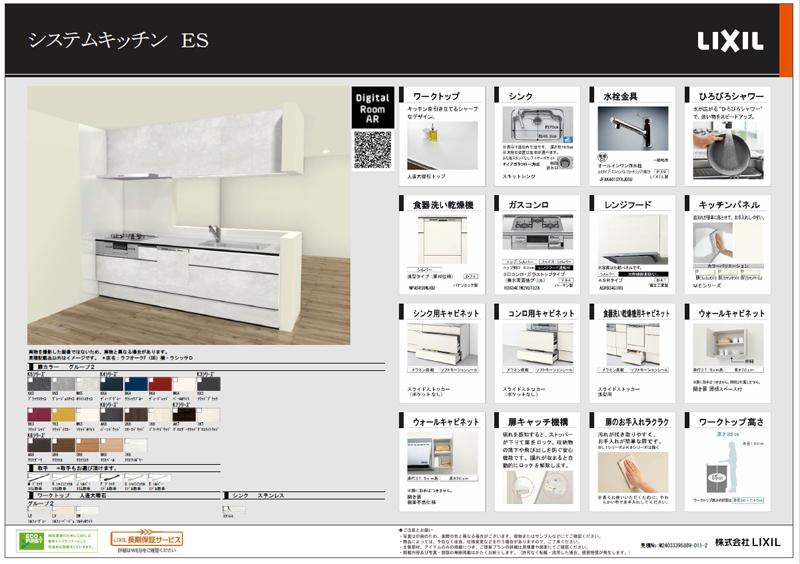800x564 pixels.
Task: Click the ECO FIRST badge
Action: click(x=30, y=541)
